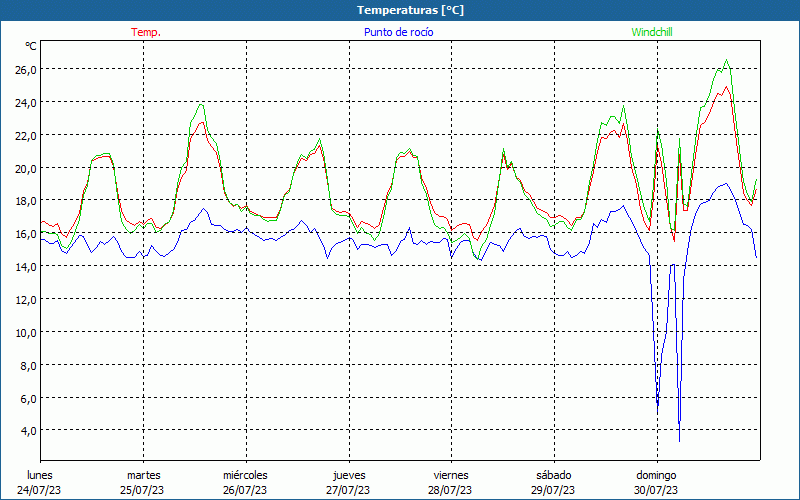Click the '26,0' y-axis value
800x500 pixels.
tap(26, 69)
